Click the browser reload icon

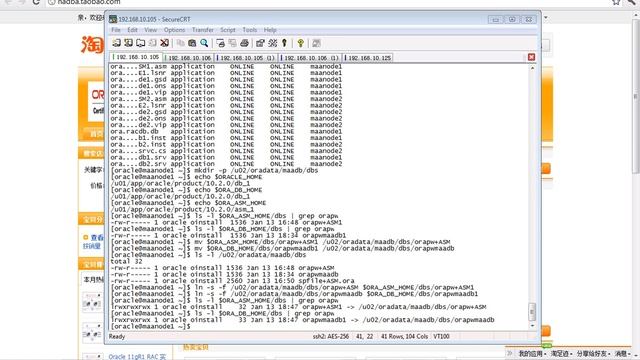(x=36, y=2)
